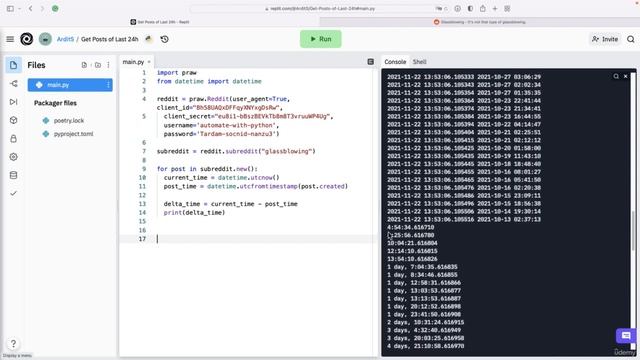The width and height of the screenshot is (640, 360).
Task: Click the import praw code line
Action: (177, 73)
